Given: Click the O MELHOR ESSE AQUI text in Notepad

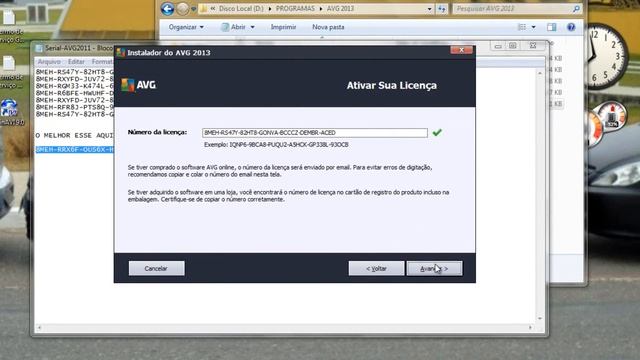Looking at the screenshot, I should coord(74,135).
